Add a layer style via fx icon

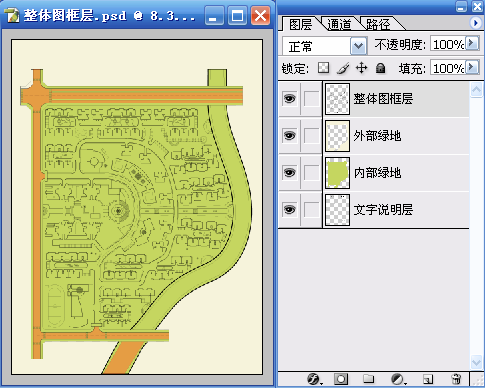[314, 379]
